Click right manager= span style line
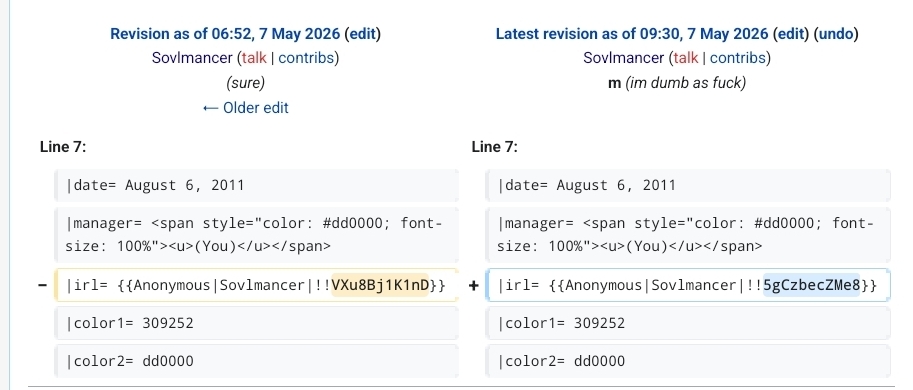913x390 pixels. coord(688,235)
